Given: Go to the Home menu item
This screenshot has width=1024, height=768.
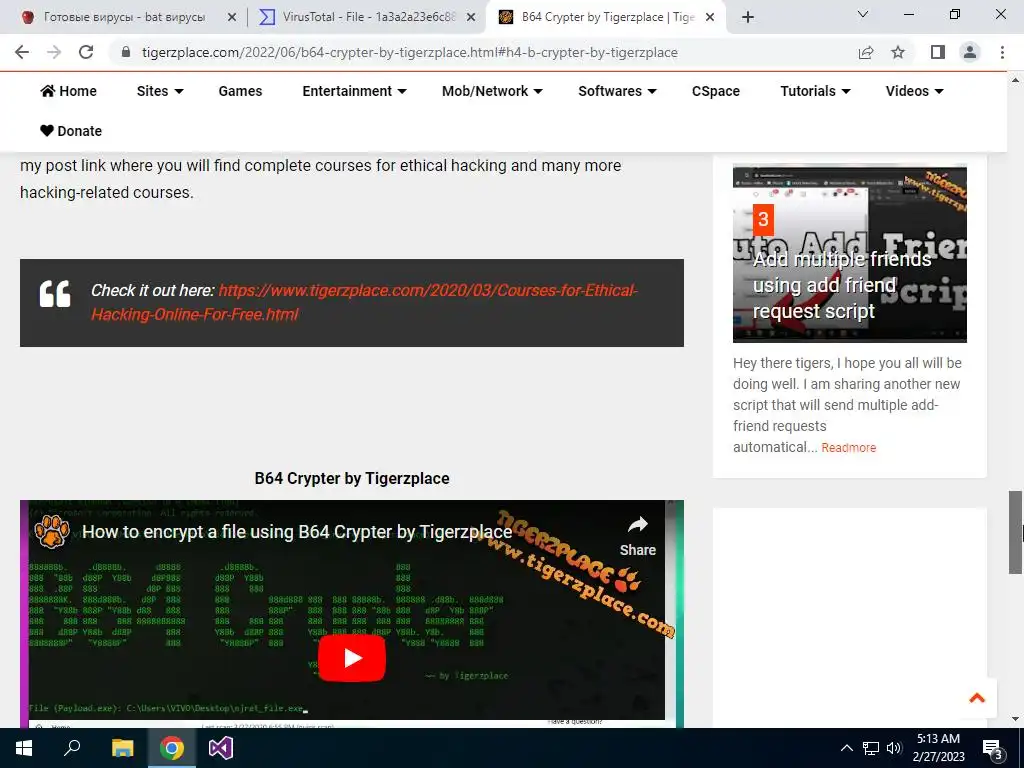Looking at the screenshot, I should [x=69, y=91].
